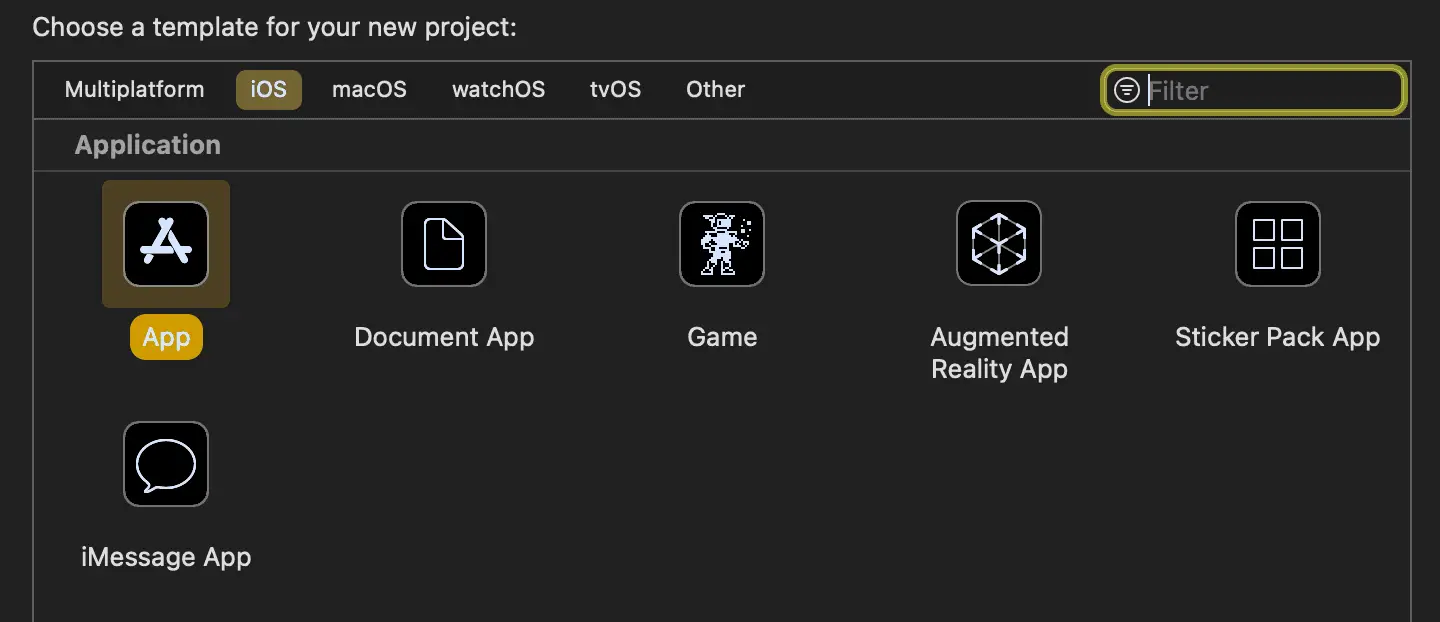
Task: Click the "Document App" label text
Action: 444,338
